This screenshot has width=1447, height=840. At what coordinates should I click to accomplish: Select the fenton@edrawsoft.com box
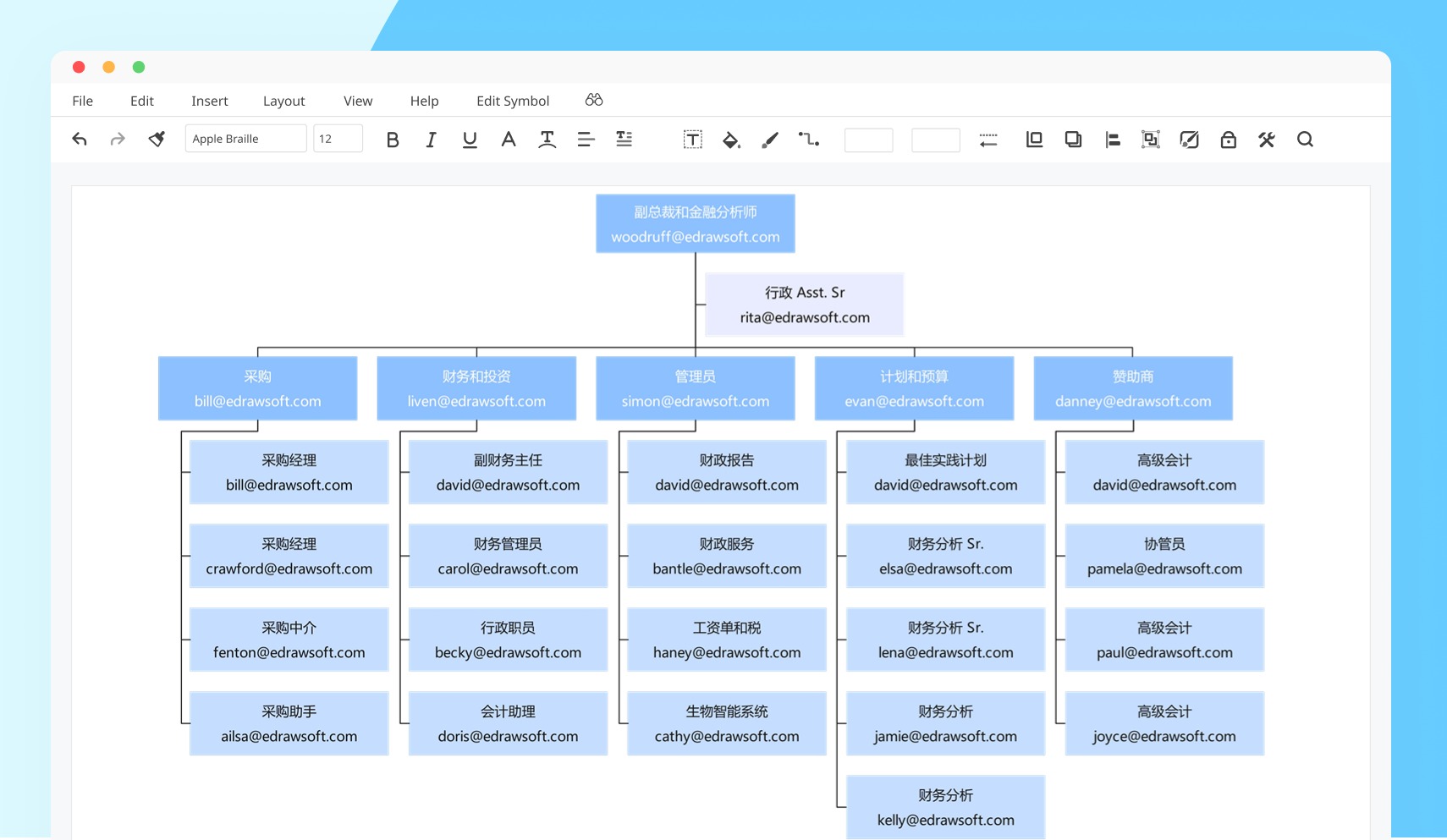click(289, 640)
